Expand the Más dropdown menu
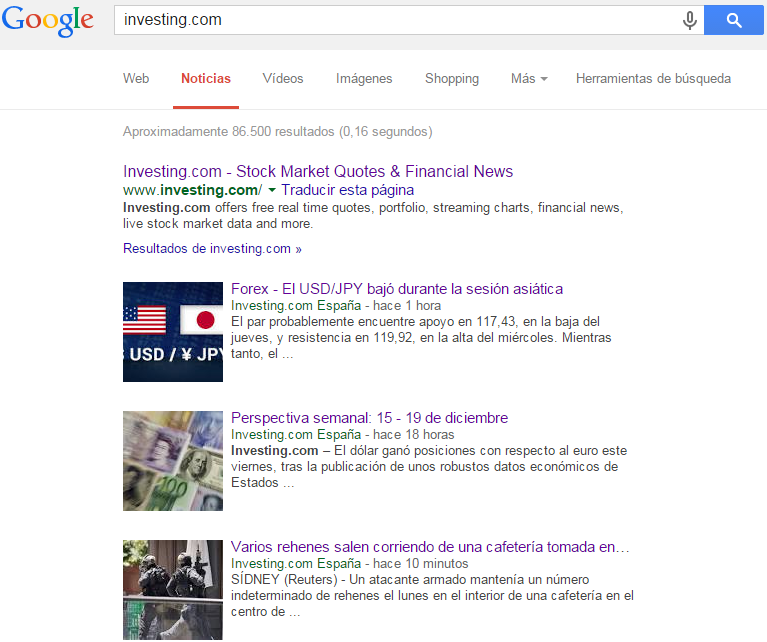The image size is (767, 642). 529,78
